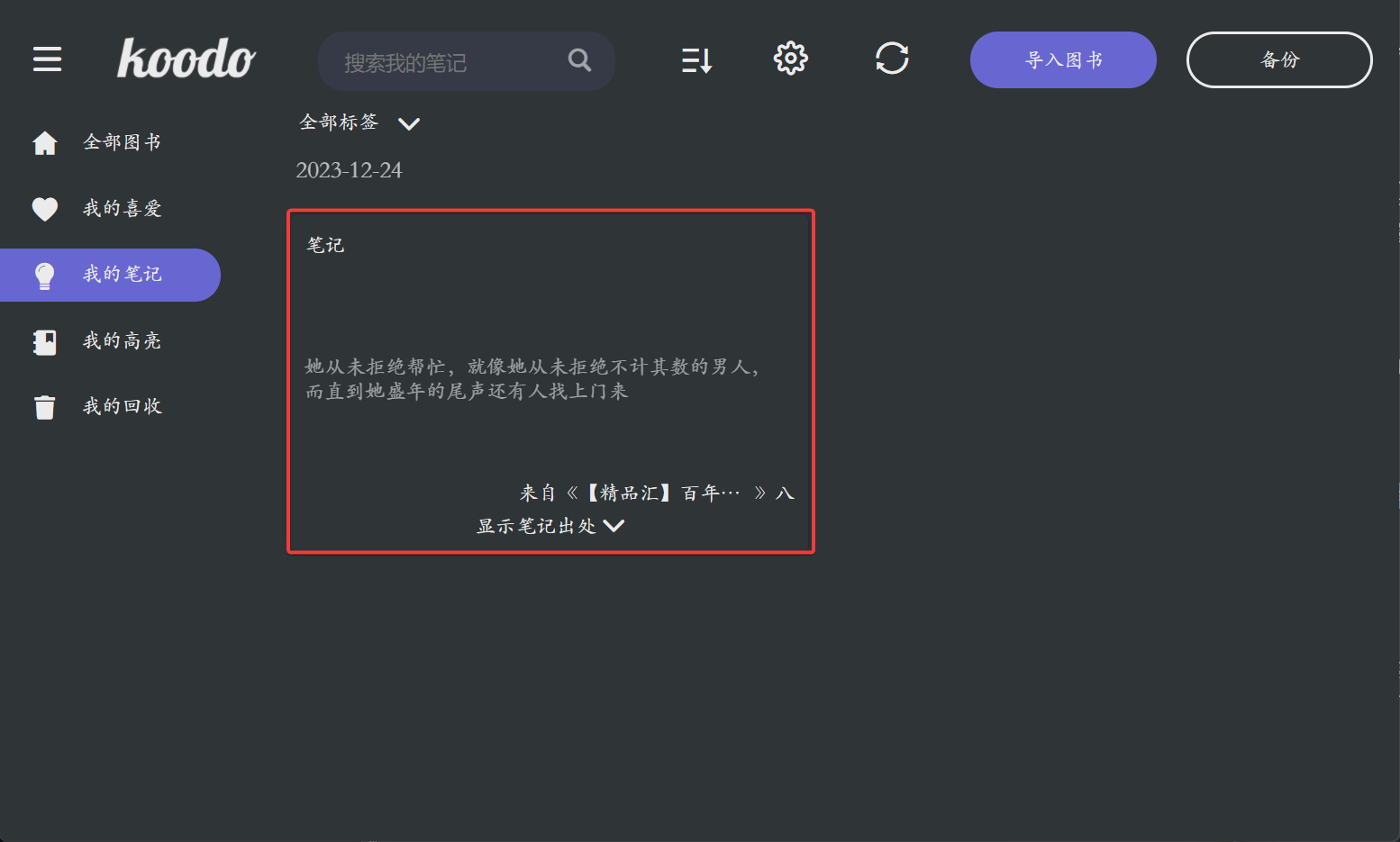Click the sync refresh icon

pyautogui.click(x=892, y=59)
